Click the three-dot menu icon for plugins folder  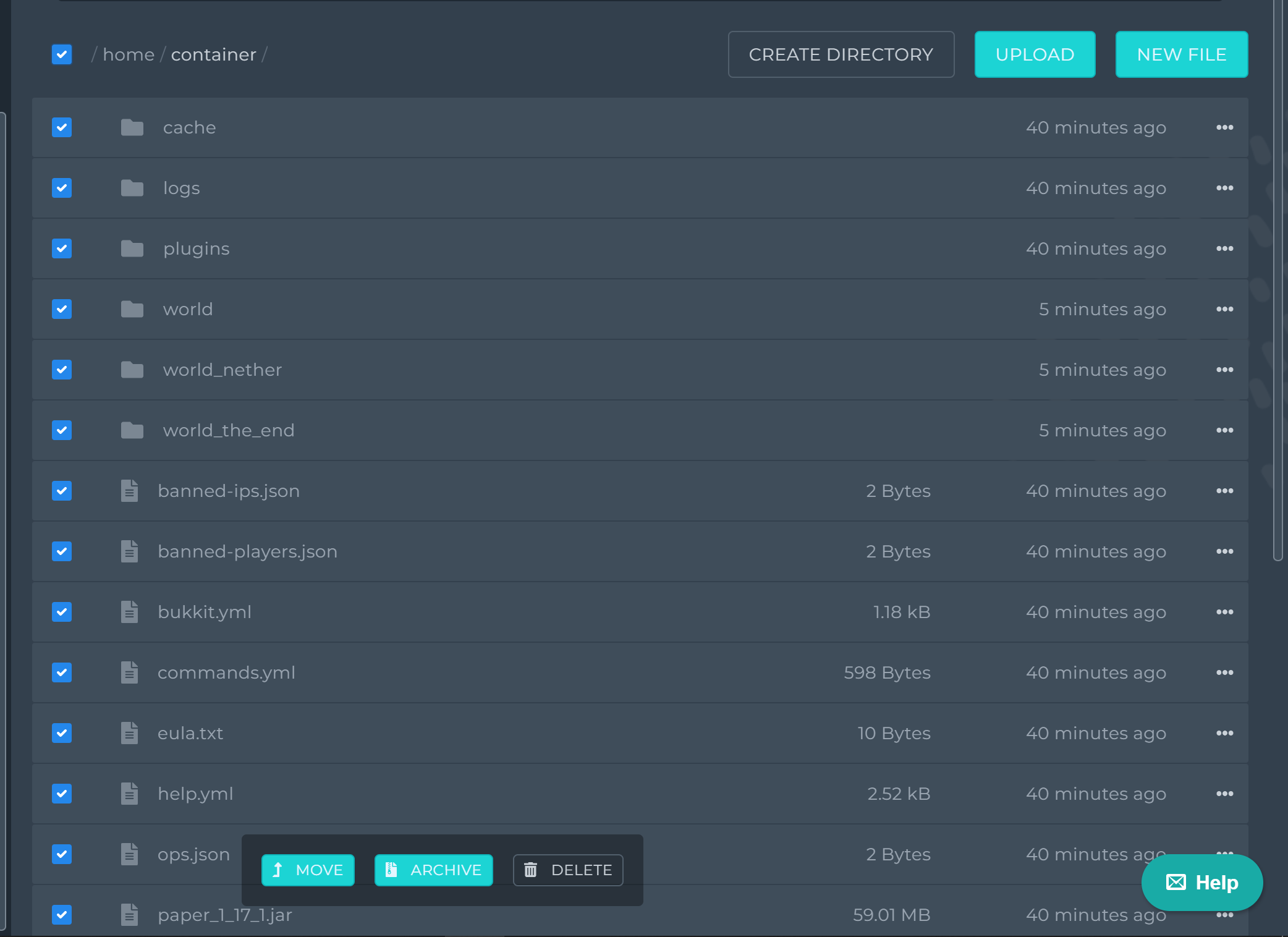point(1225,248)
